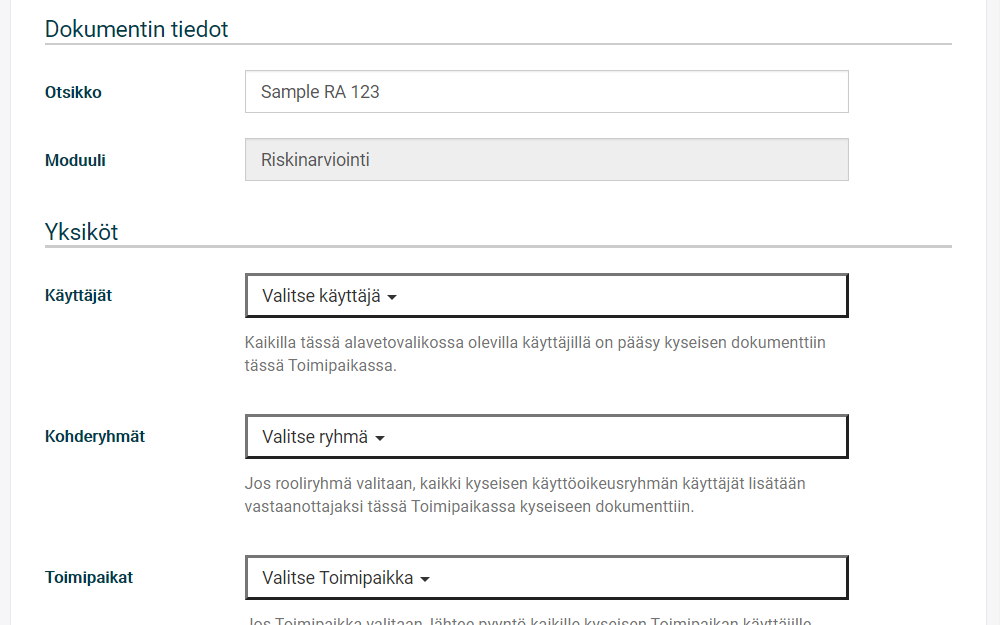This screenshot has height=625, width=1000.
Task: Select the Kohderyhmät label
Action: [x=95, y=436]
